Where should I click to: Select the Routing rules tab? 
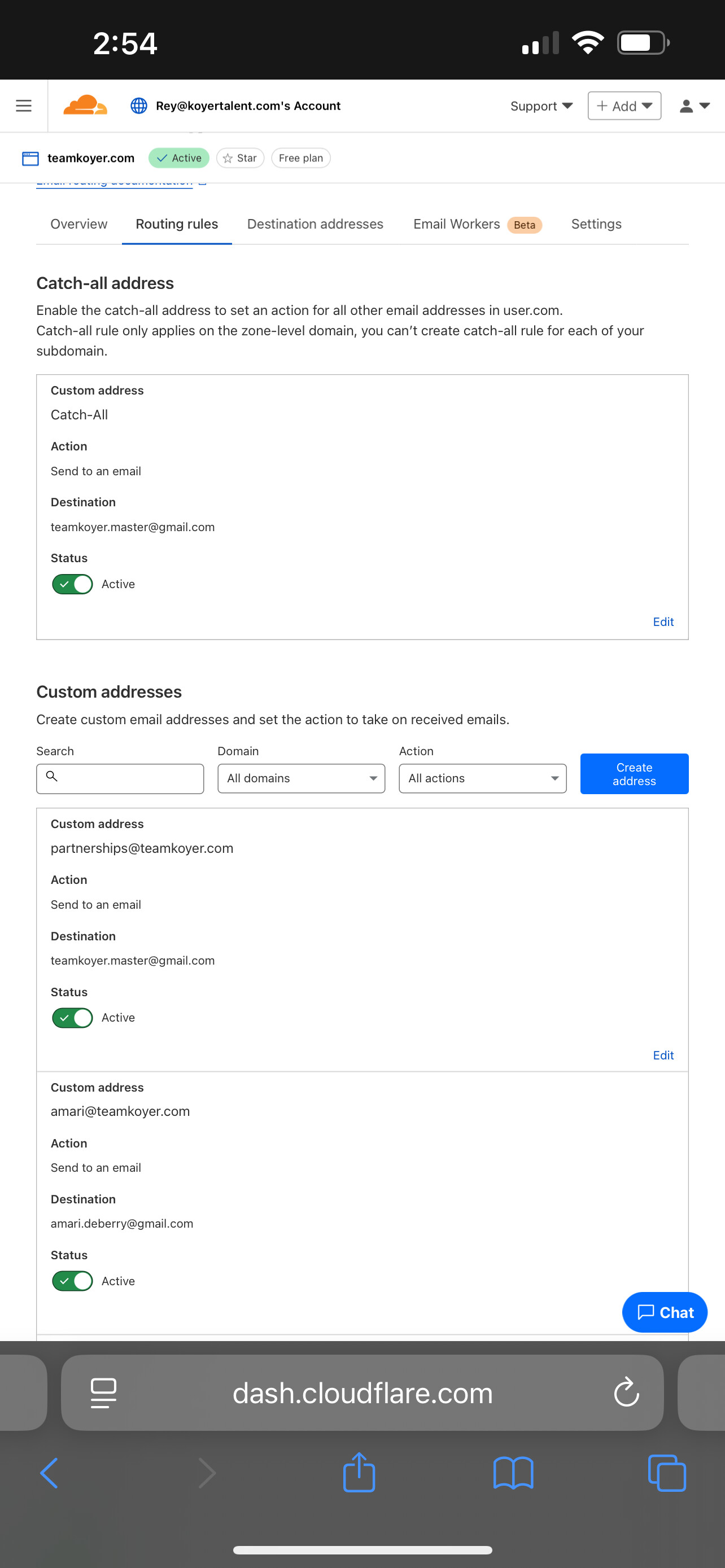click(x=177, y=224)
